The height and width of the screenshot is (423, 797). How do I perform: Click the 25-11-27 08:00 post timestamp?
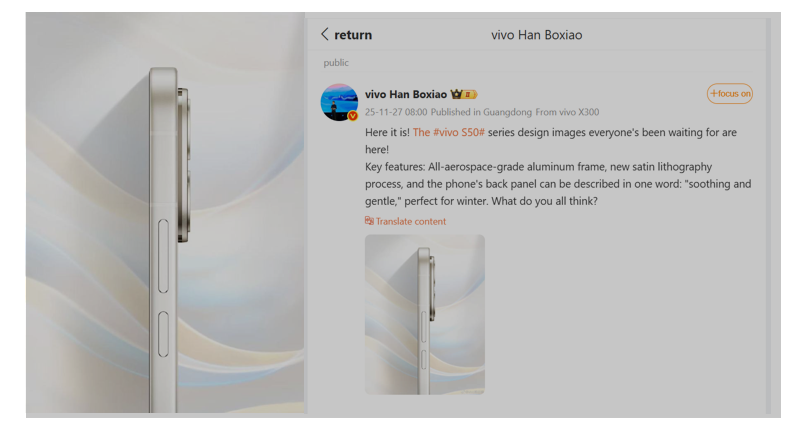396,112
